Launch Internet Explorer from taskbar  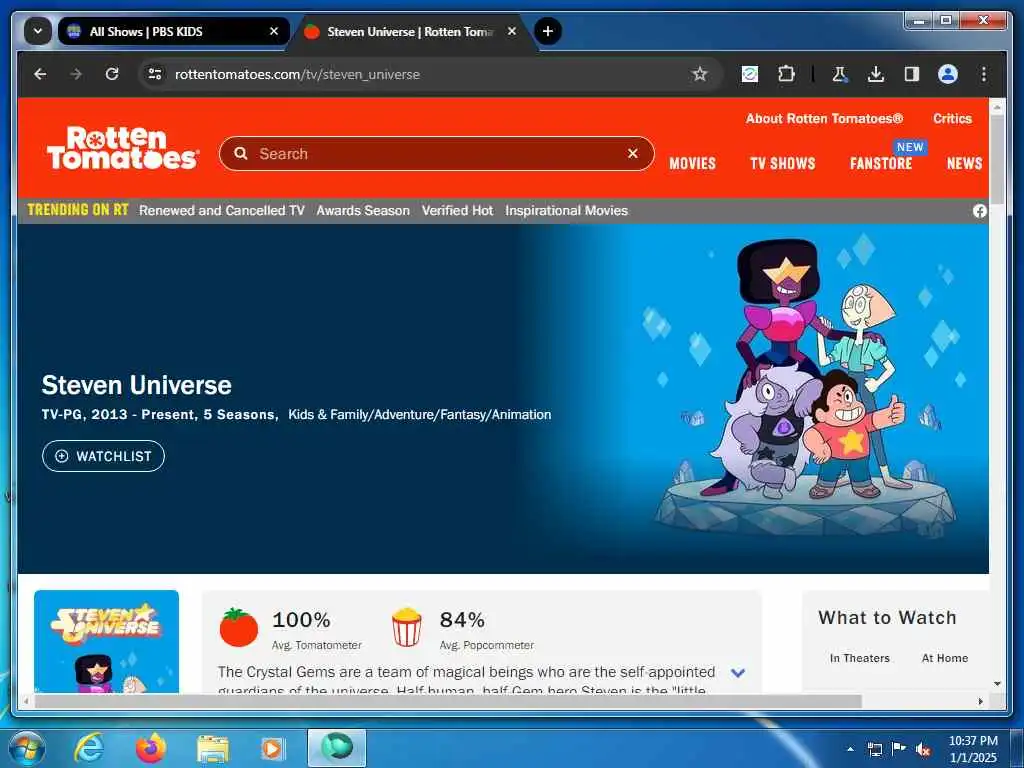(88, 748)
